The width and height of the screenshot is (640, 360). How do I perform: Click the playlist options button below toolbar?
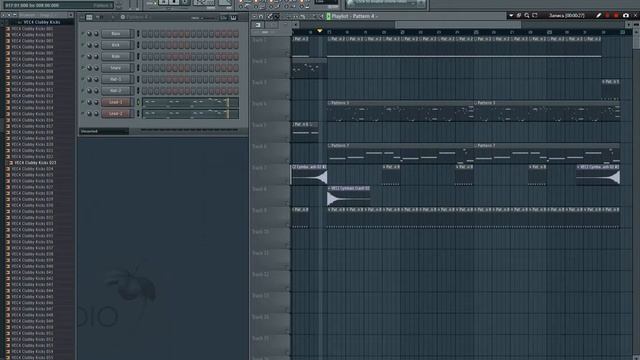point(258,25)
